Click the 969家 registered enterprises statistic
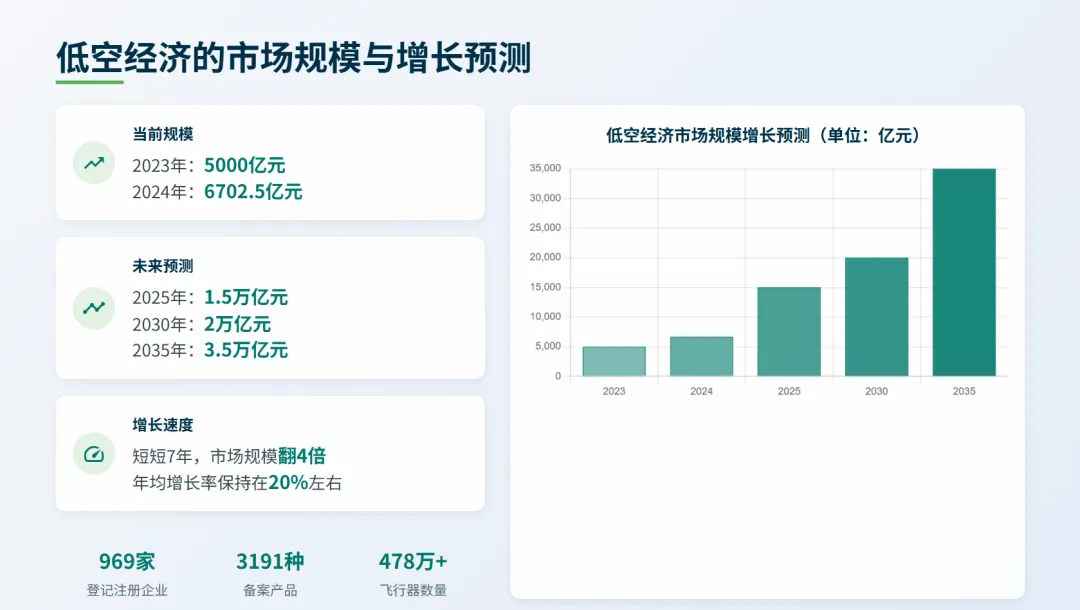The width and height of the screenshot is (1080, 610). [x=127, y=561]
